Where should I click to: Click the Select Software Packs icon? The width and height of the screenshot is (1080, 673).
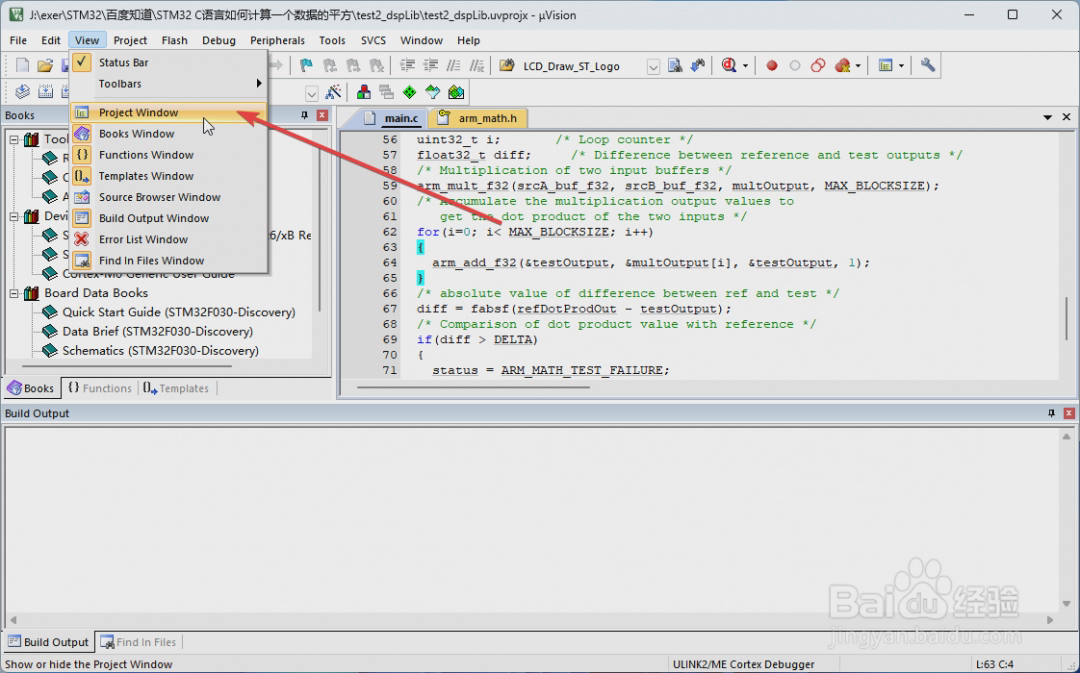point(433,92)
